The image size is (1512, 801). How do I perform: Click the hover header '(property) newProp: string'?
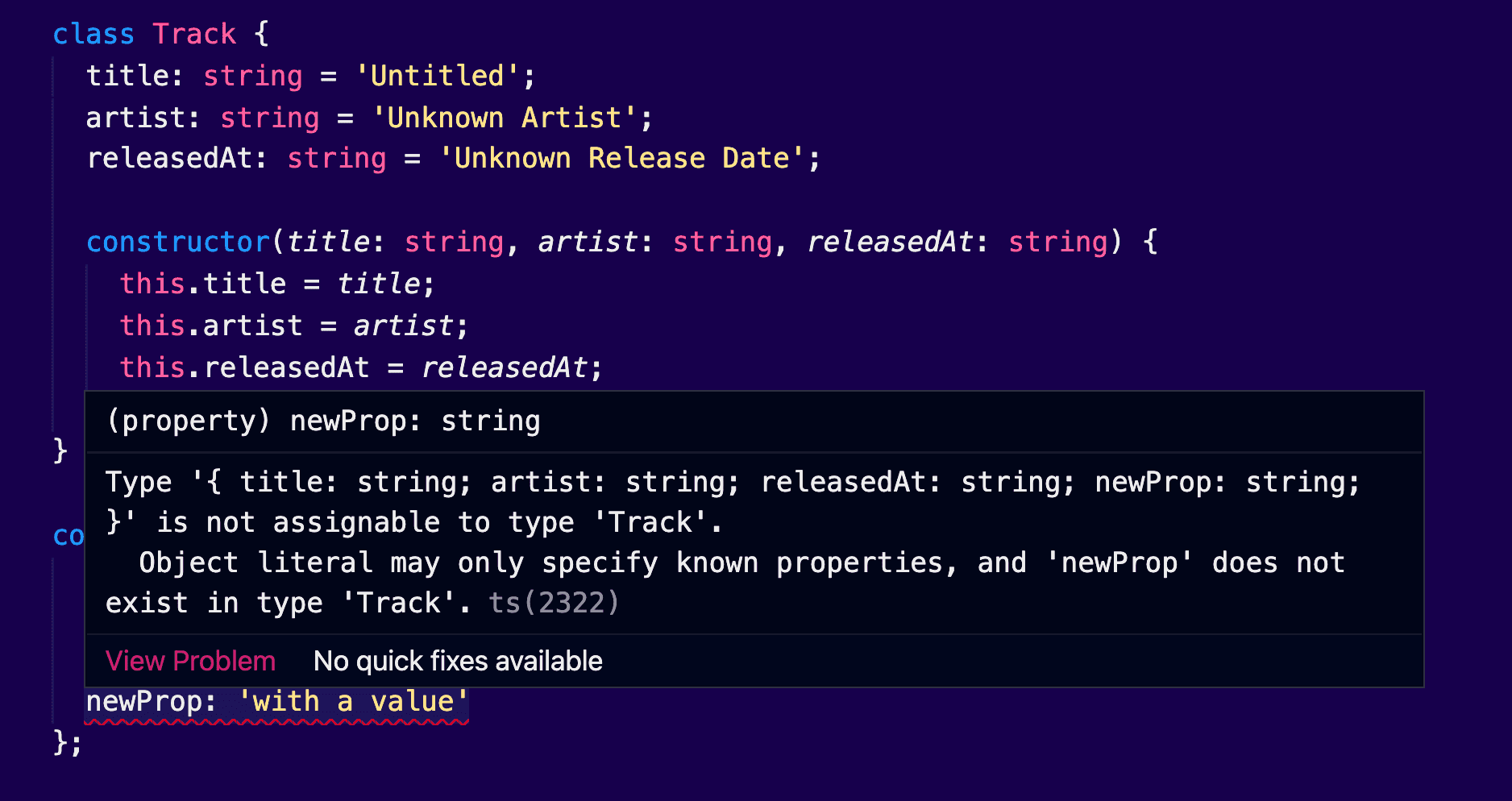coord(323,421)
